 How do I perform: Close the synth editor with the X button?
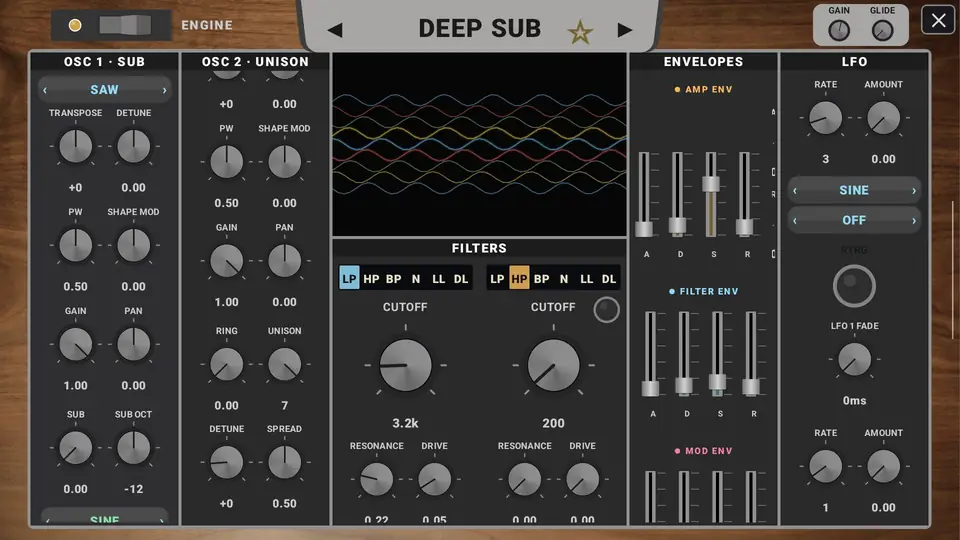coord(939,20)
